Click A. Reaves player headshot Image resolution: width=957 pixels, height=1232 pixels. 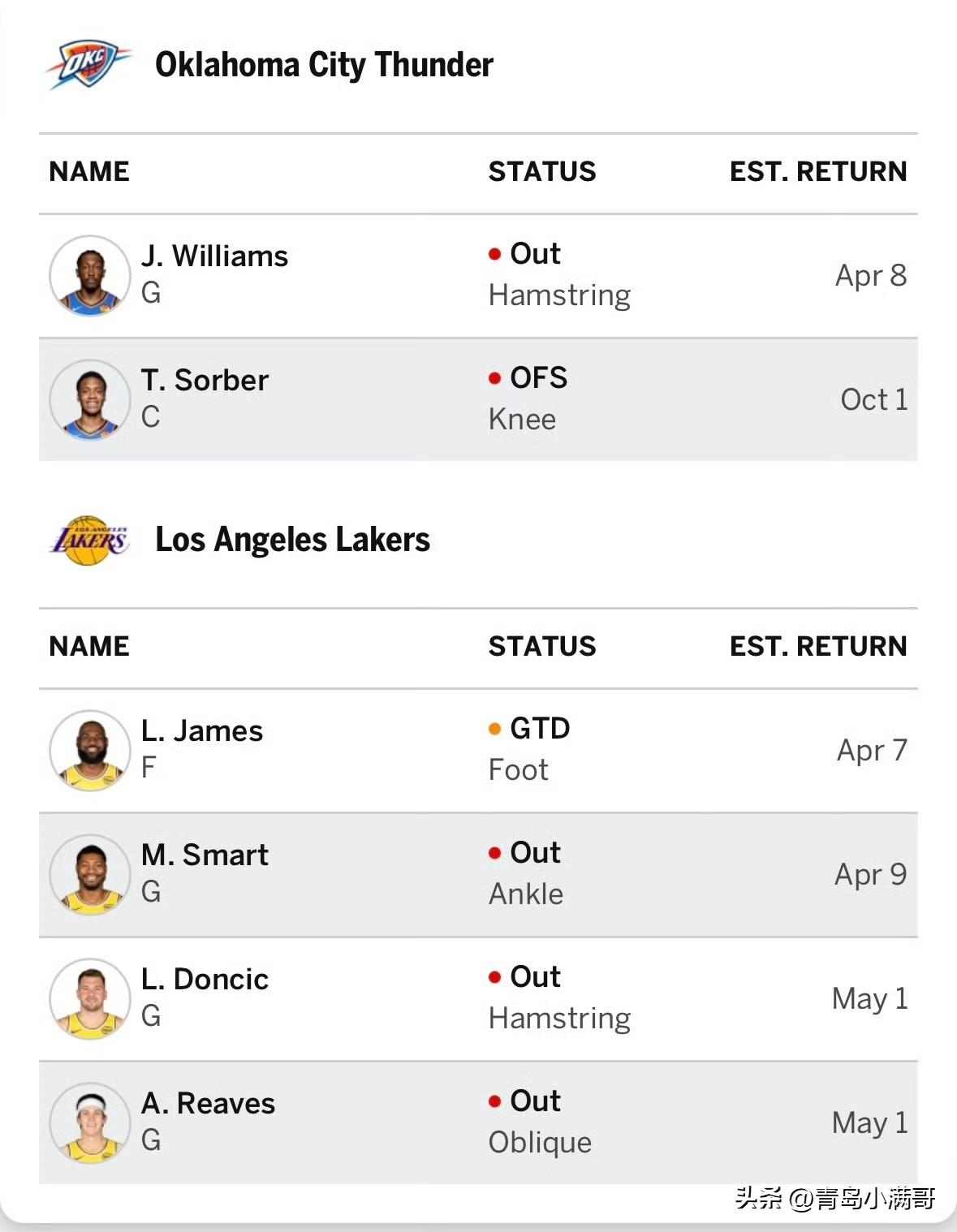(90, 1122)
